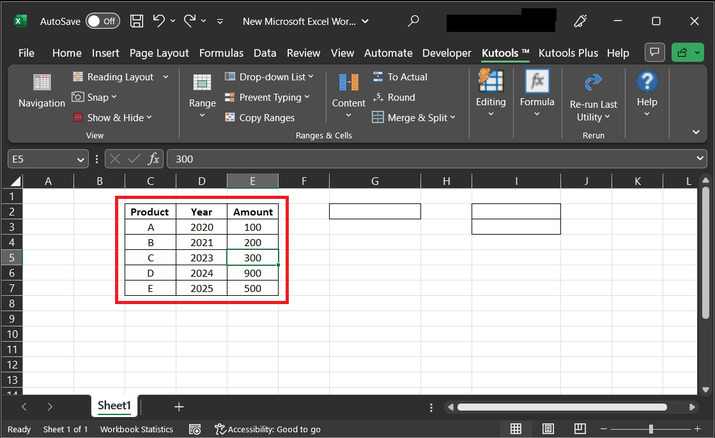Expand the Reading Layout dropdown

(166, 77)
